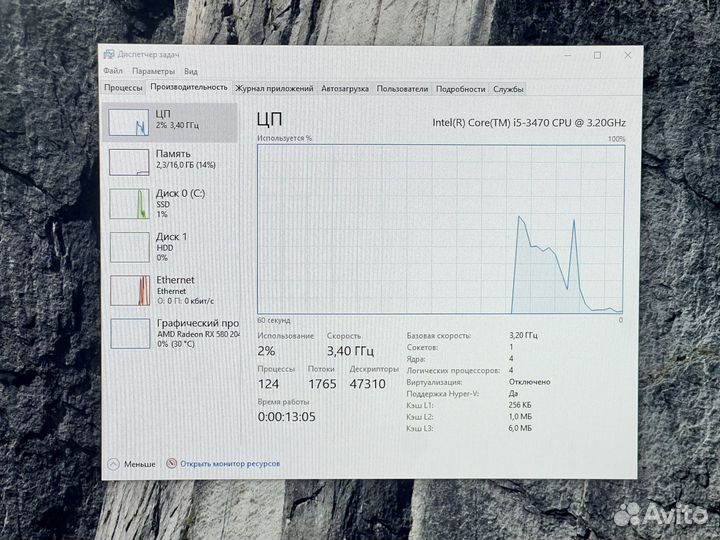Viewport: 720px width, 540px height.
Task: Switch to the Службы tab
Action: click(x=508, y=89)
